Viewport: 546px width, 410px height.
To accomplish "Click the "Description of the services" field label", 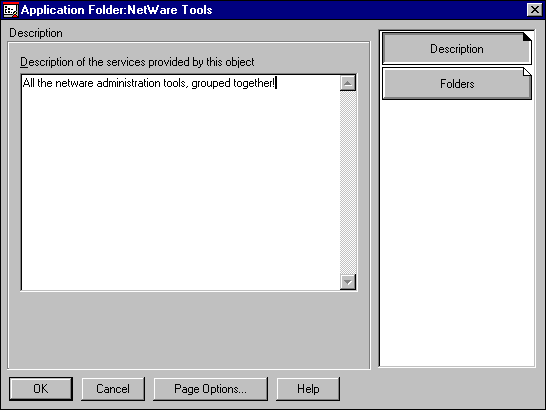I will pos(137,62).
